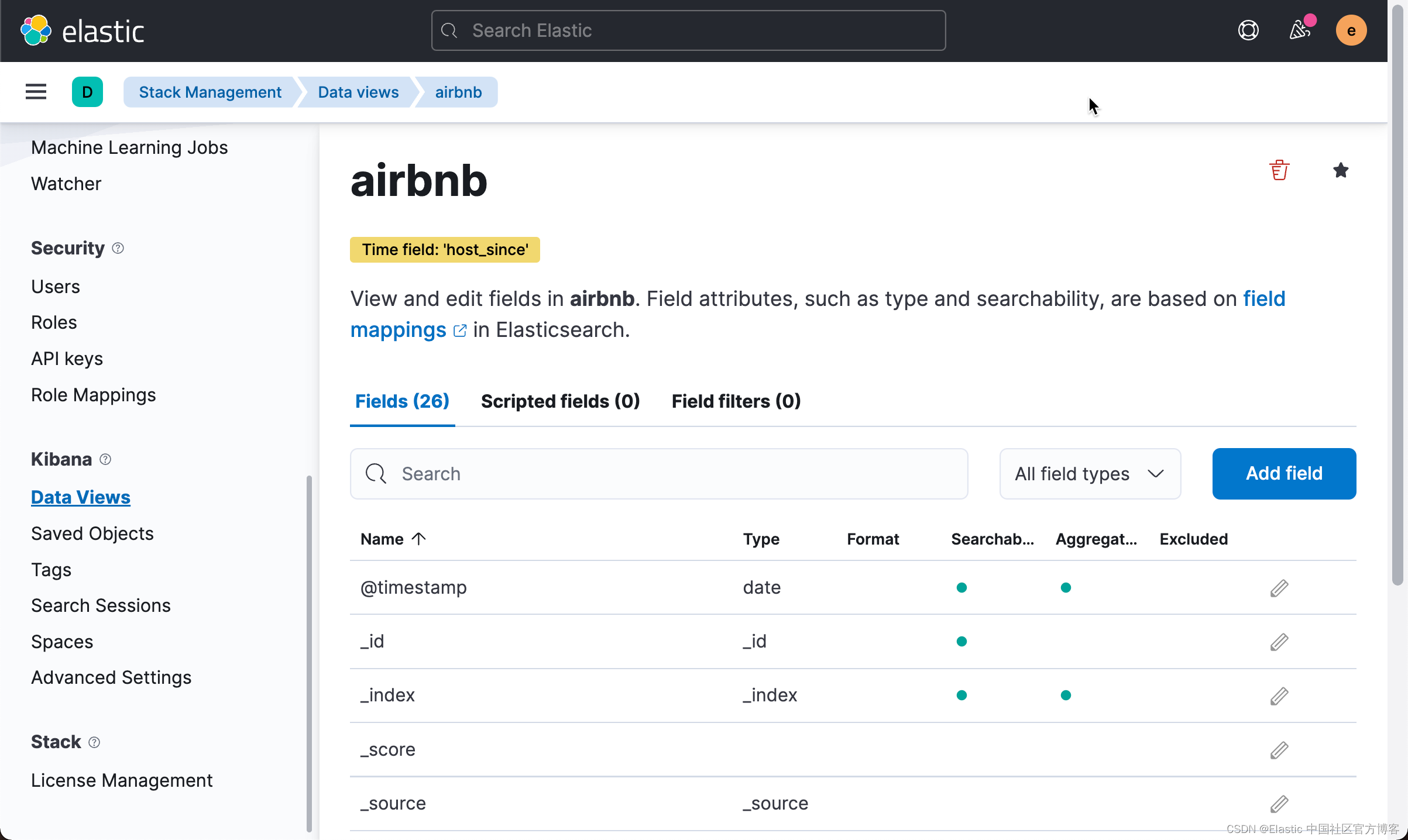Click the Add field button
This screenshot has width=1408, height=840.
coord(1284,473)
